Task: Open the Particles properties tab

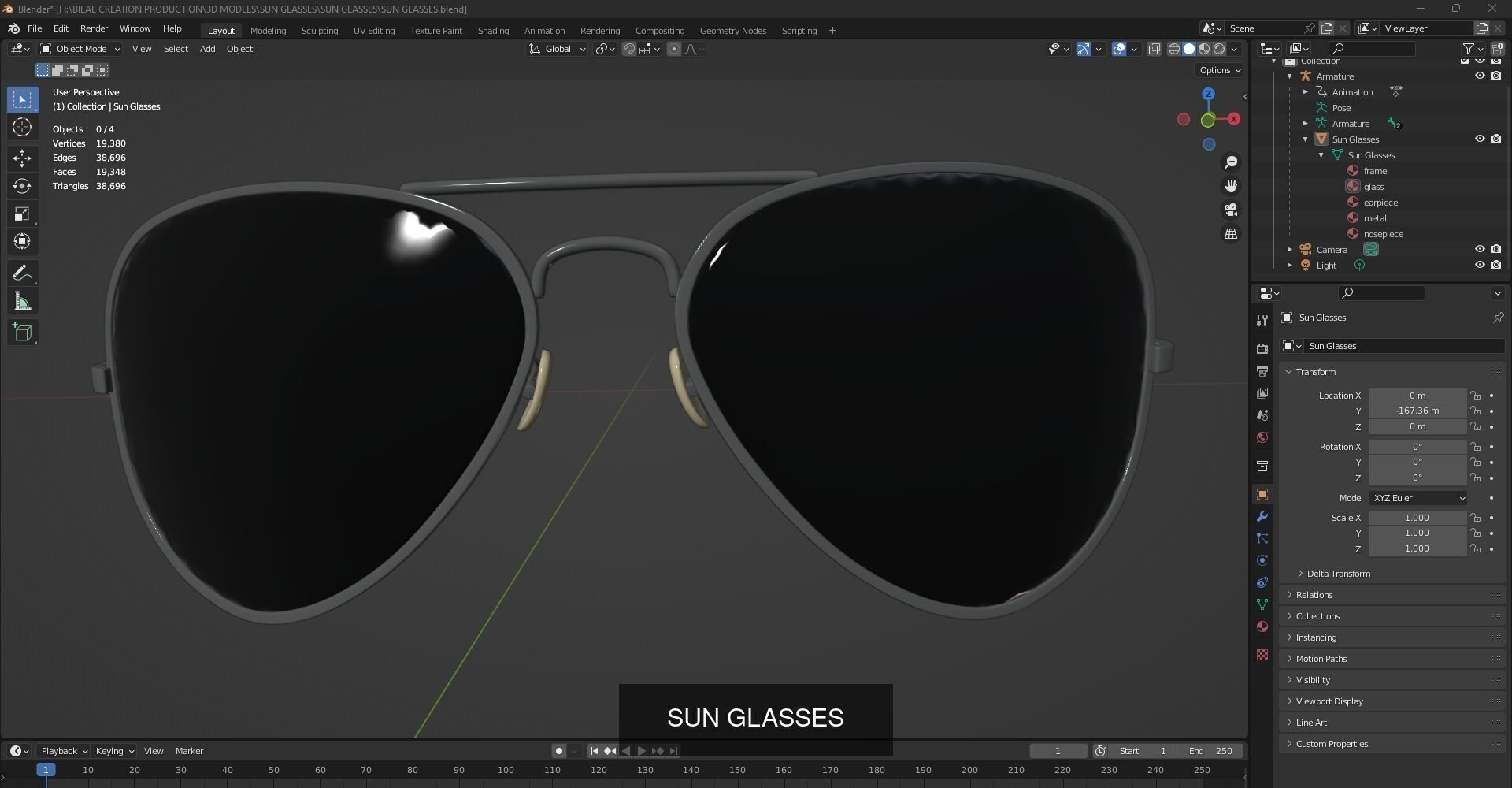Action: (1262, 538)
